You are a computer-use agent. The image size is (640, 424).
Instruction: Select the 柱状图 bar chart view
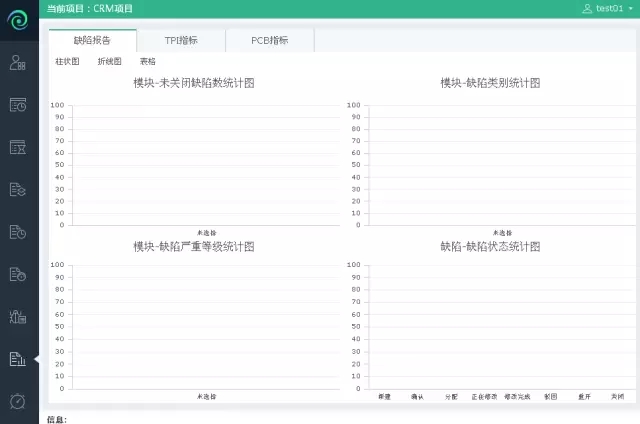(x=67, y=62)
